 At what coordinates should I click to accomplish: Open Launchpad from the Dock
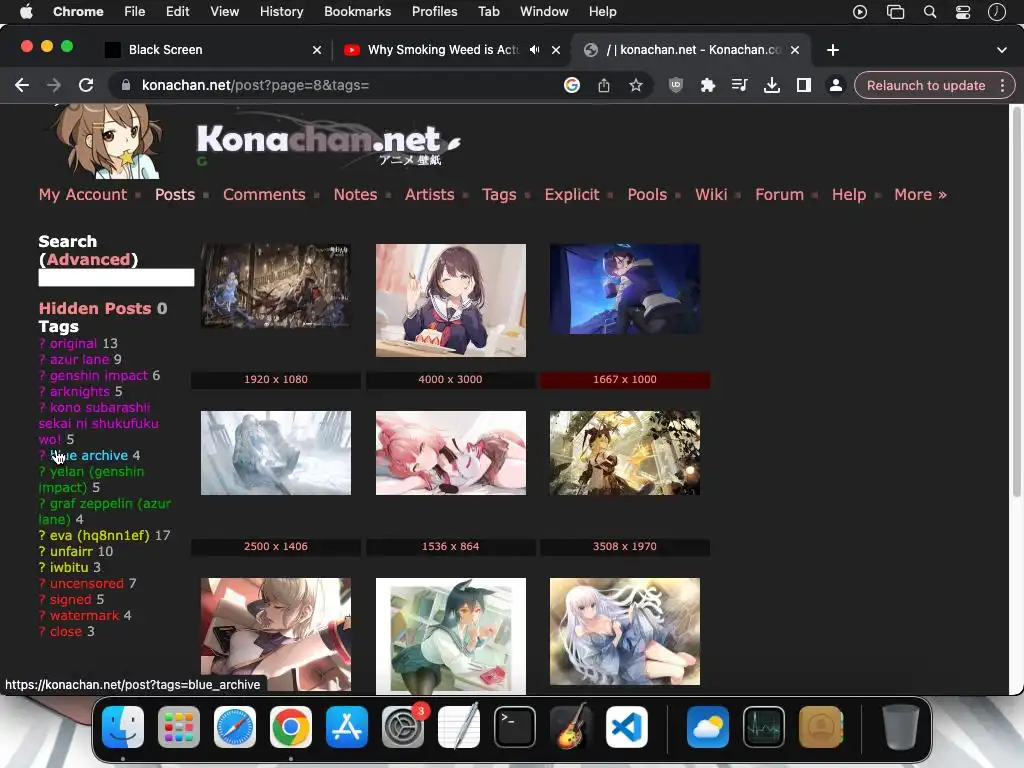179,727
